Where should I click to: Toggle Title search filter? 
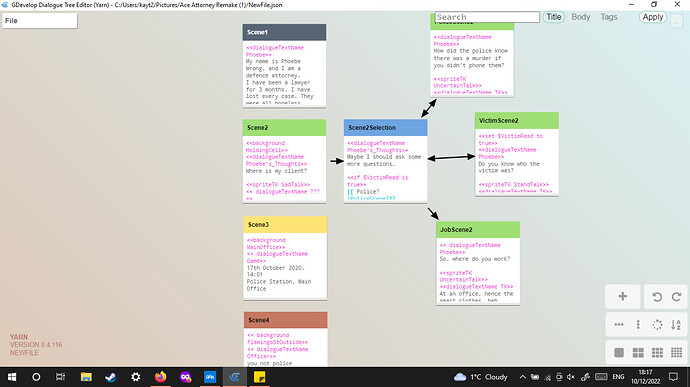[554, 17]
